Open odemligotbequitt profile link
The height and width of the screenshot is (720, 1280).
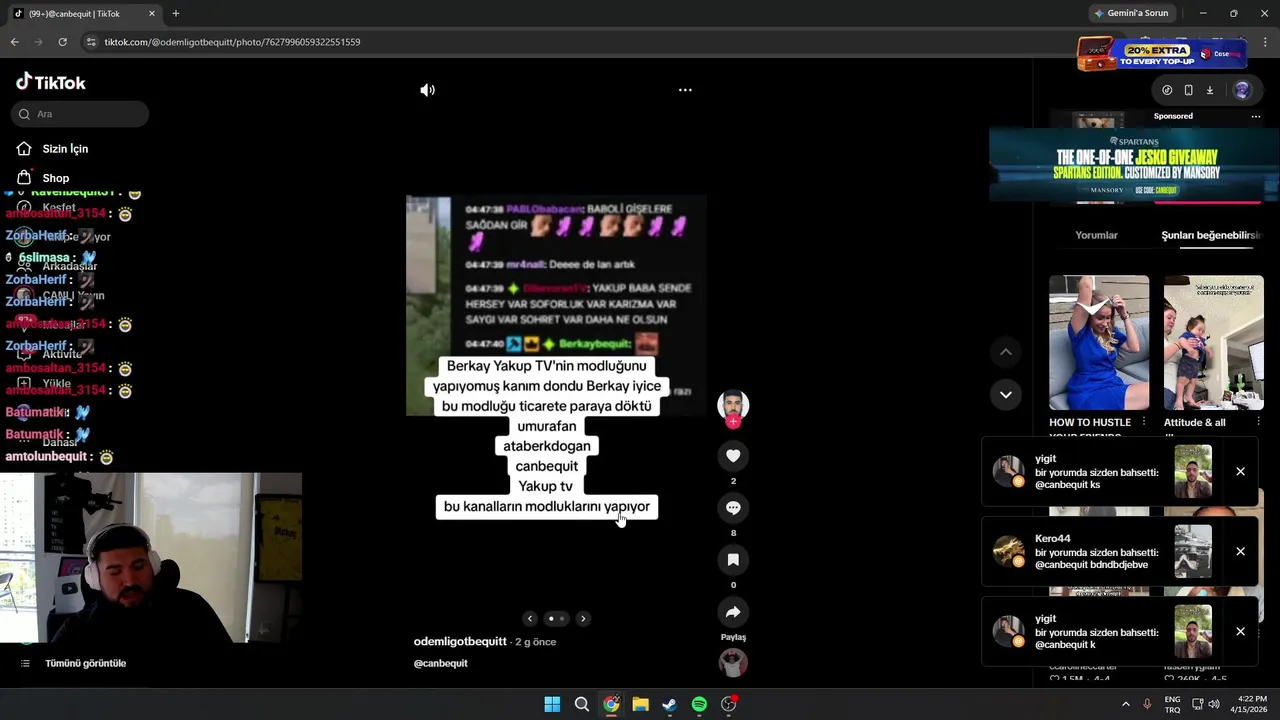coord(460,642)
